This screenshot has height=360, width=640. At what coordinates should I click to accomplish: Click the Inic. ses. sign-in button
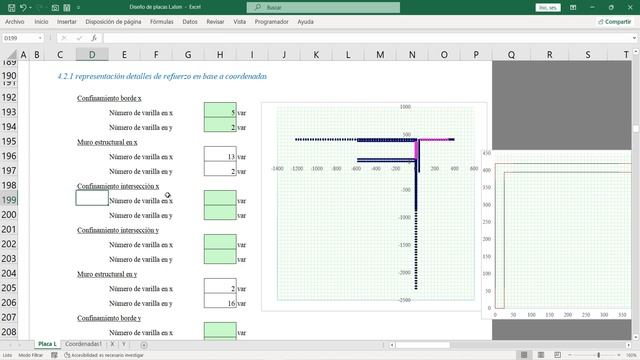(548, 7)
